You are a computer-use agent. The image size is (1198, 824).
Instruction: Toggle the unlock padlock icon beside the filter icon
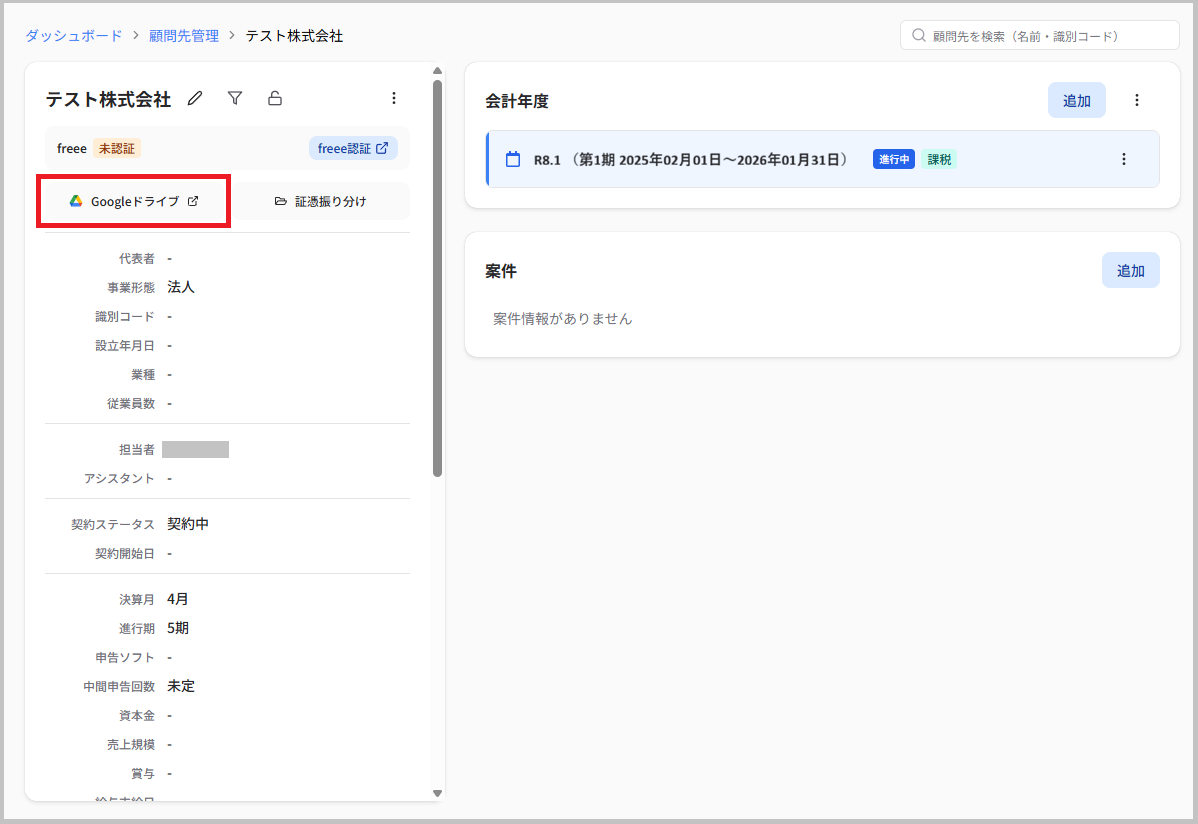[x=275, y=99]
